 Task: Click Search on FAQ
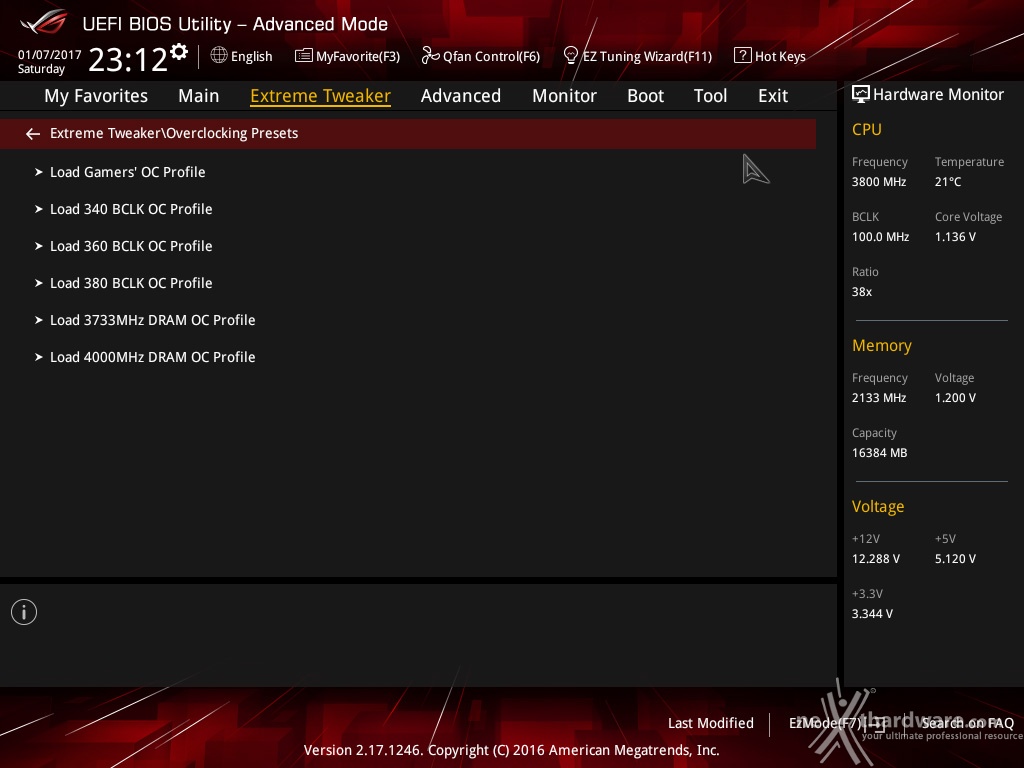(x=968, y=723)
